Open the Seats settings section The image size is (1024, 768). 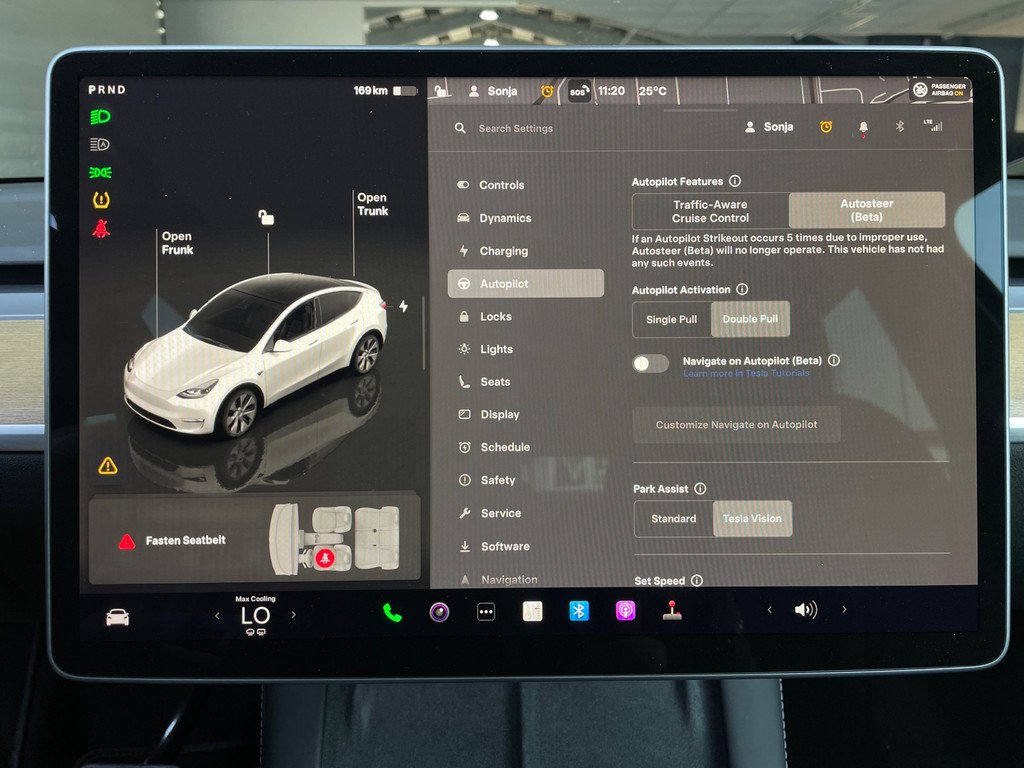(525, 381)
